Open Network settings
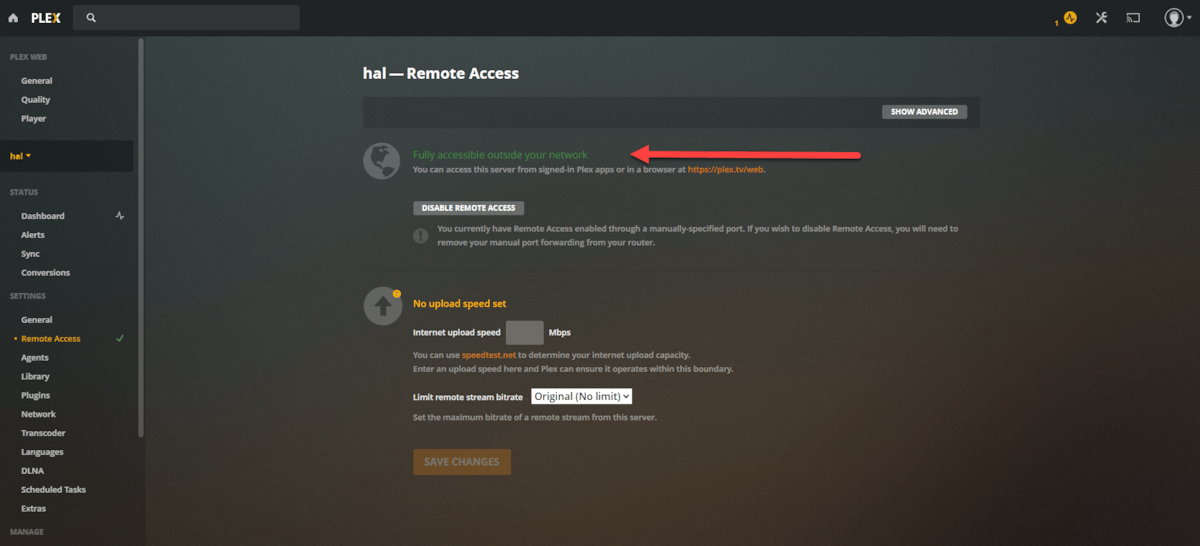Image resolution: width=1200 pixels, height=546 pixels. (39, 414)
